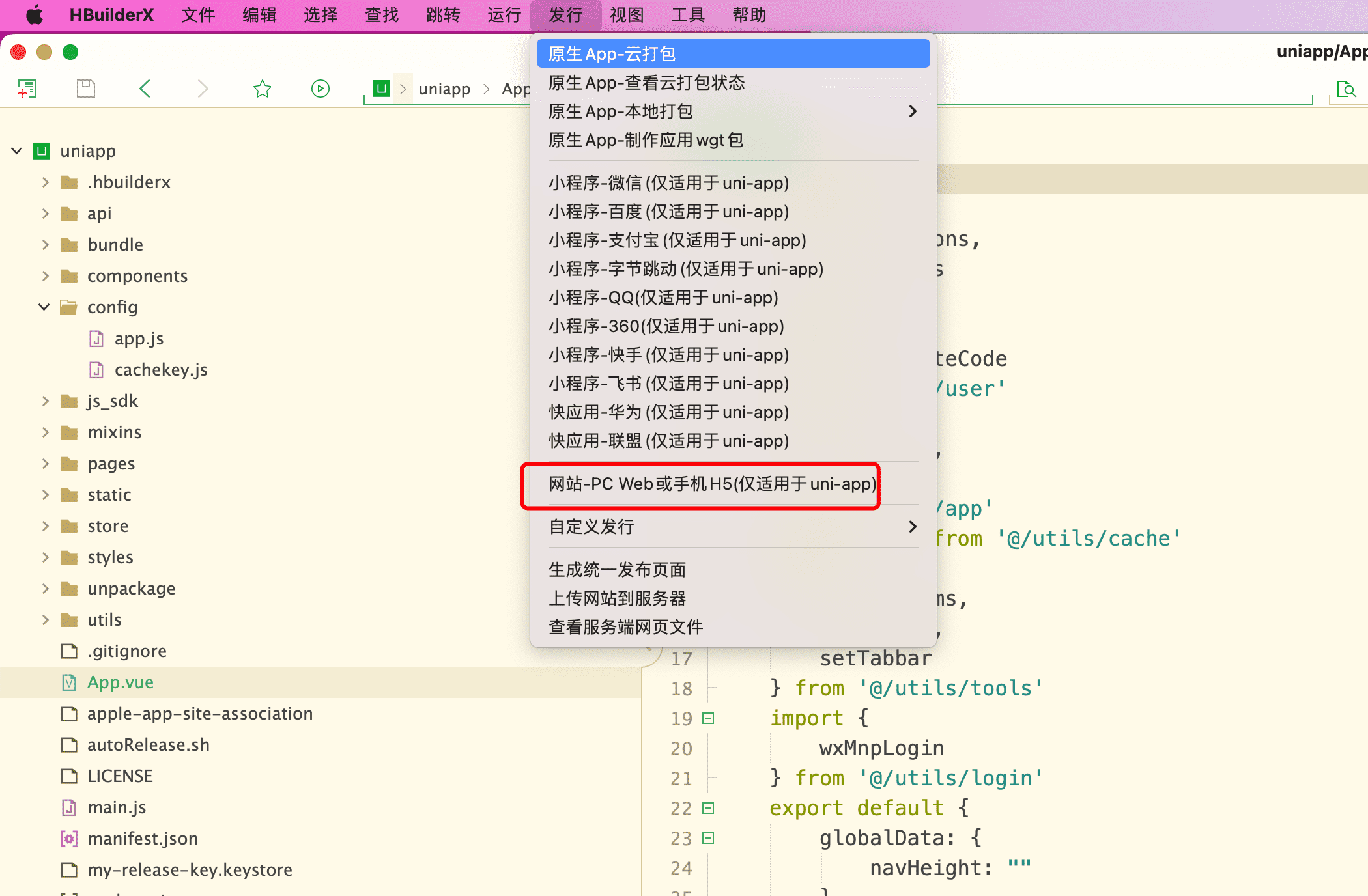Open the HBuilderX application menu
Image resolution: width=1368 pixels, height=896 pixels.
111,15
